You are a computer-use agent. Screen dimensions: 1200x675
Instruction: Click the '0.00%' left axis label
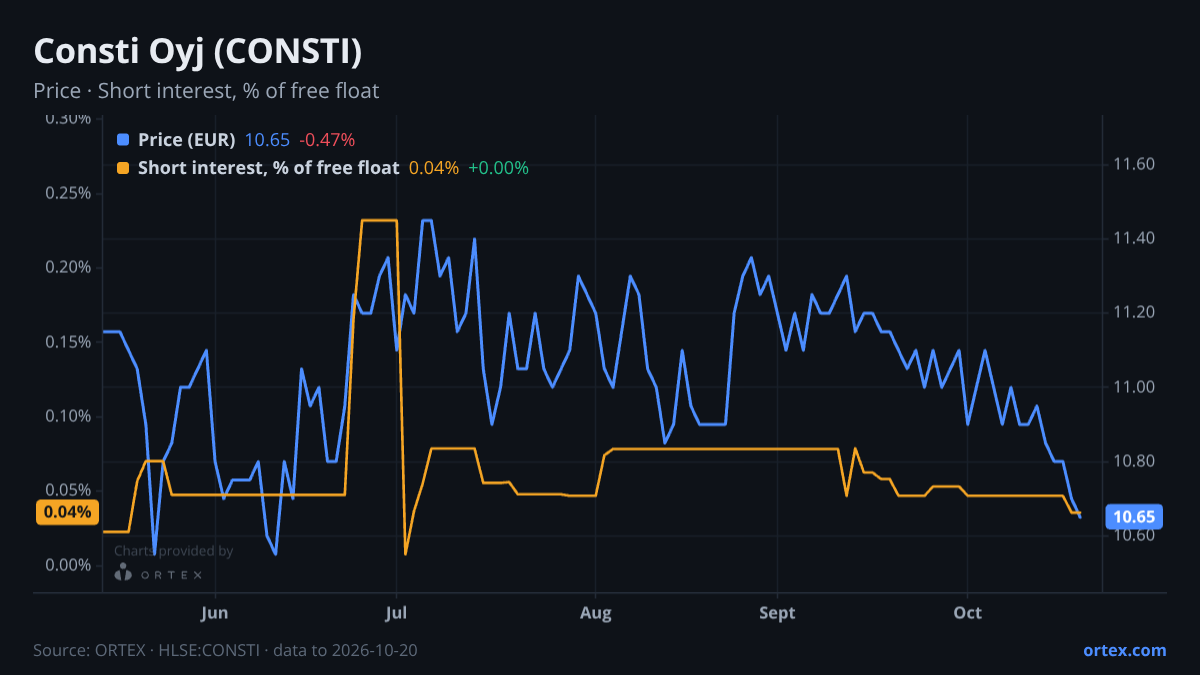69,565
